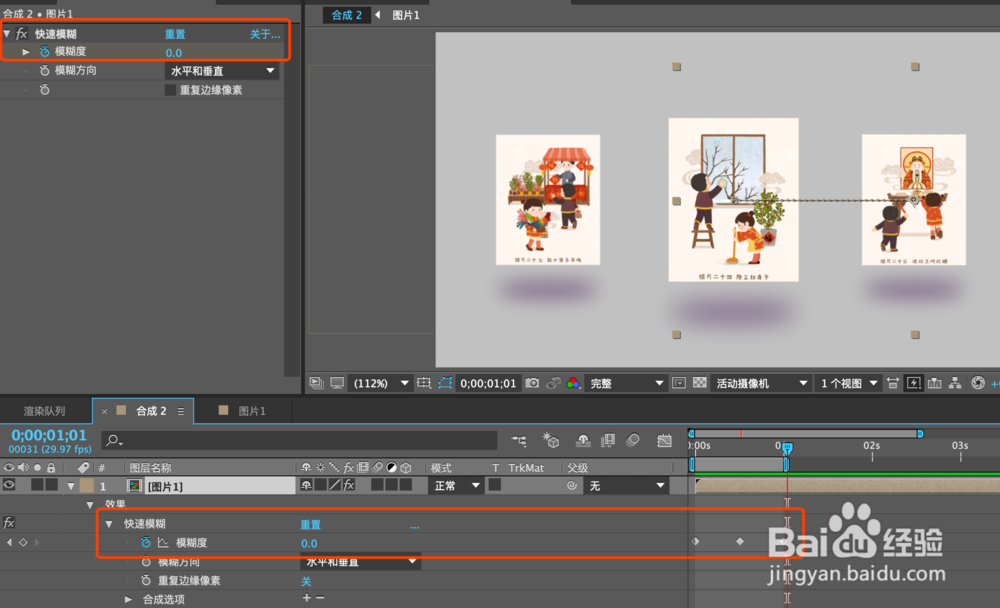The height and width of the screenshot is (608, 1000).
Task: Toggle the preserve transparency T box
Action: click(x=495, y=486)
